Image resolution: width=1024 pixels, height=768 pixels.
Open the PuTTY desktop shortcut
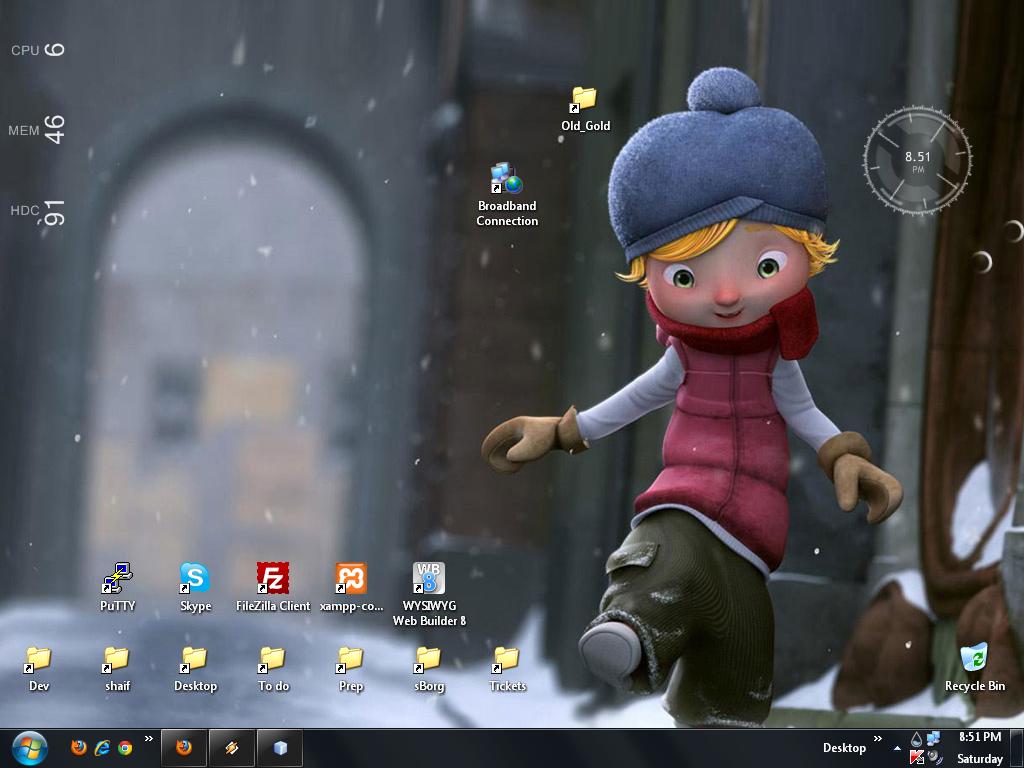pyautogui.click(x=117, y=579)
